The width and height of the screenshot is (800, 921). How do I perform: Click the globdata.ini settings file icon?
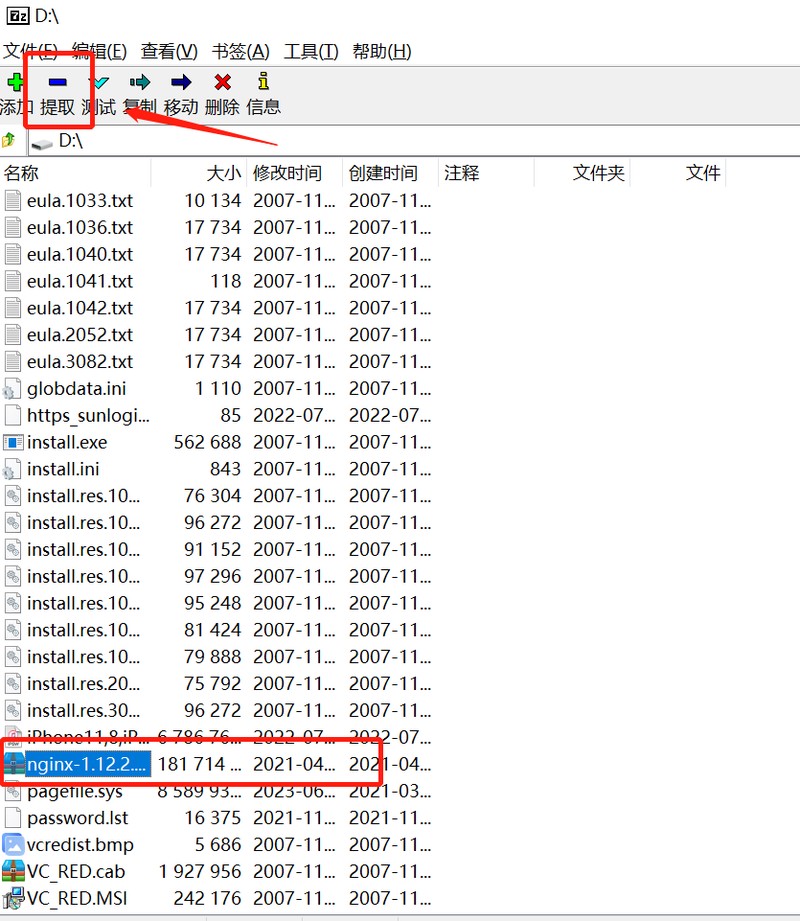pyautogui.click(x=12, y=389)
